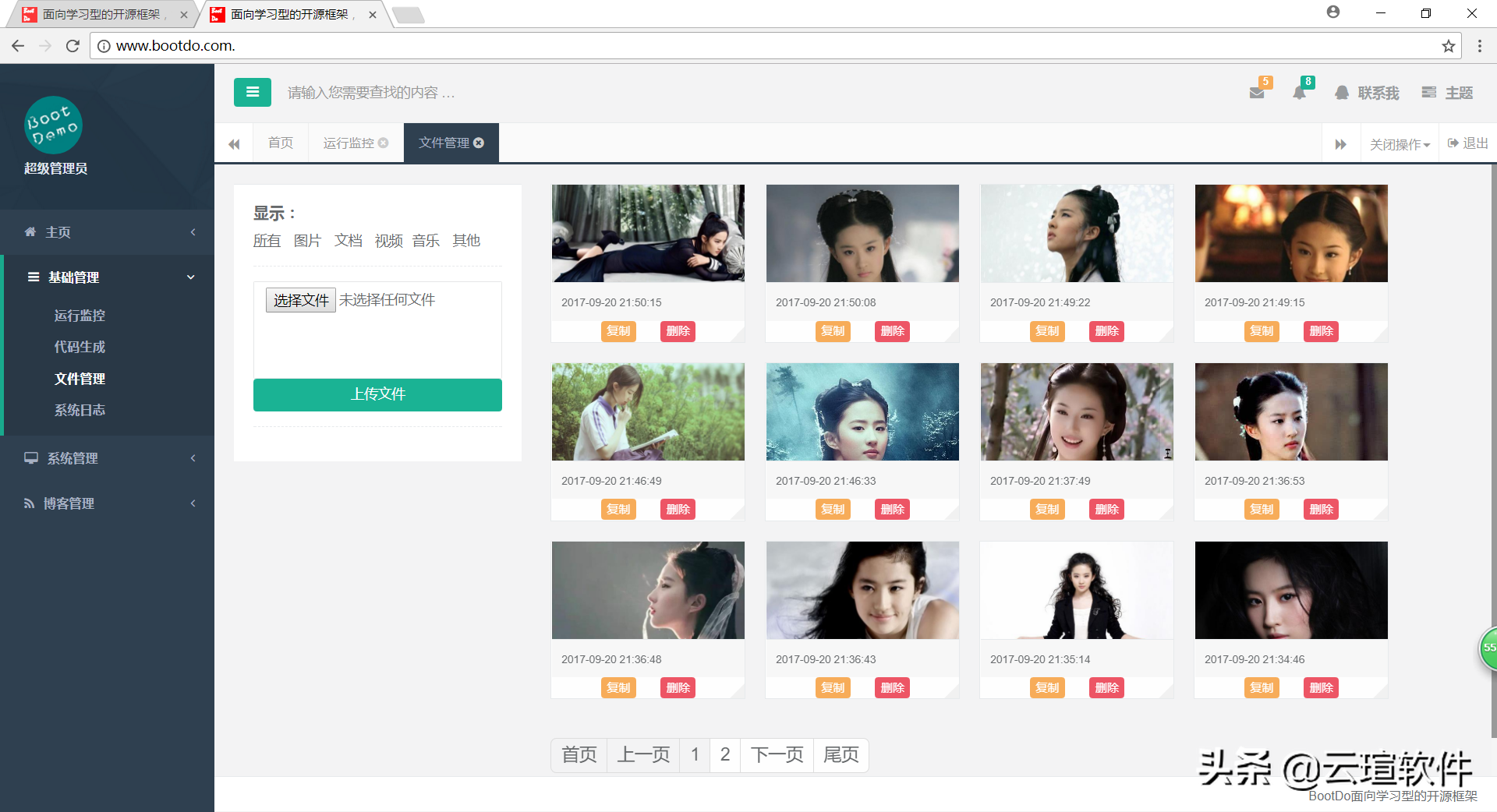Bookmark this page with the star

1448,46
